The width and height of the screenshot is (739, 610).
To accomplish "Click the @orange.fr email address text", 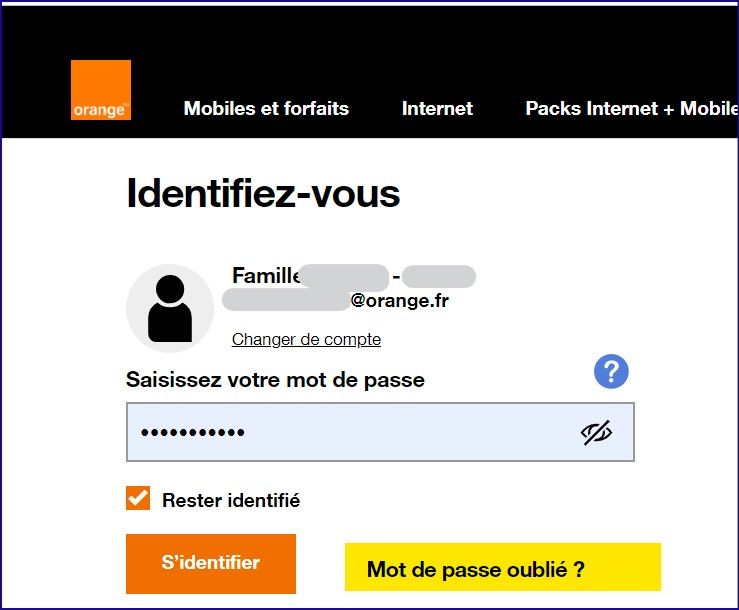I will click(400, 300).
